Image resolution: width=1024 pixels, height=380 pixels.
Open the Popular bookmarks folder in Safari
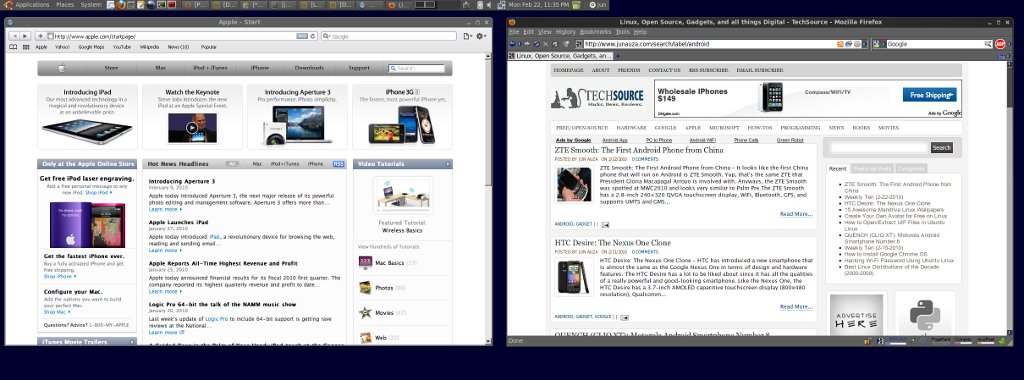(208, 47)
